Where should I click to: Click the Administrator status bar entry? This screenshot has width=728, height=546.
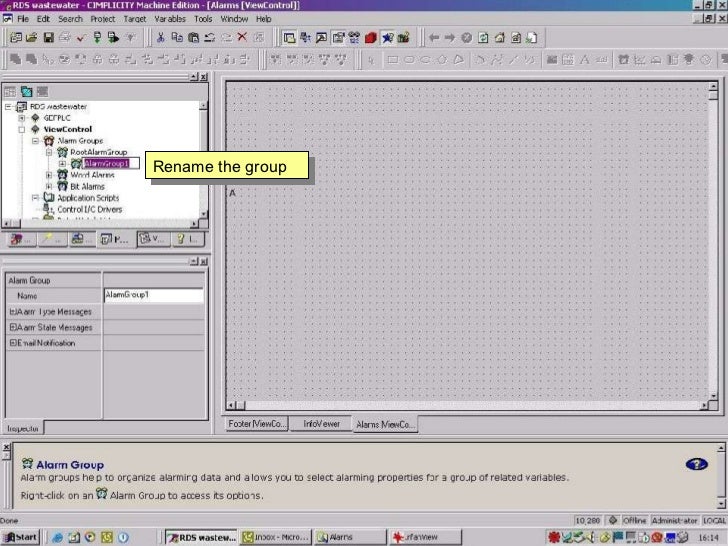click(675, 520)
